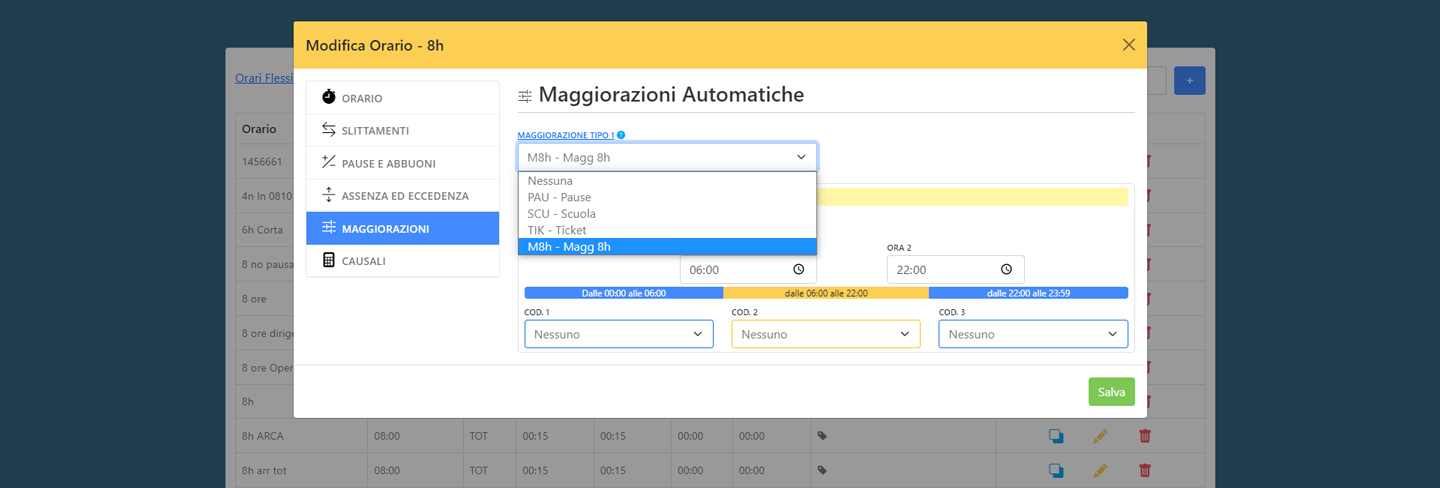Click the yellow bar 'dalle 06:00 alle 22:00'

click(826, 293)
